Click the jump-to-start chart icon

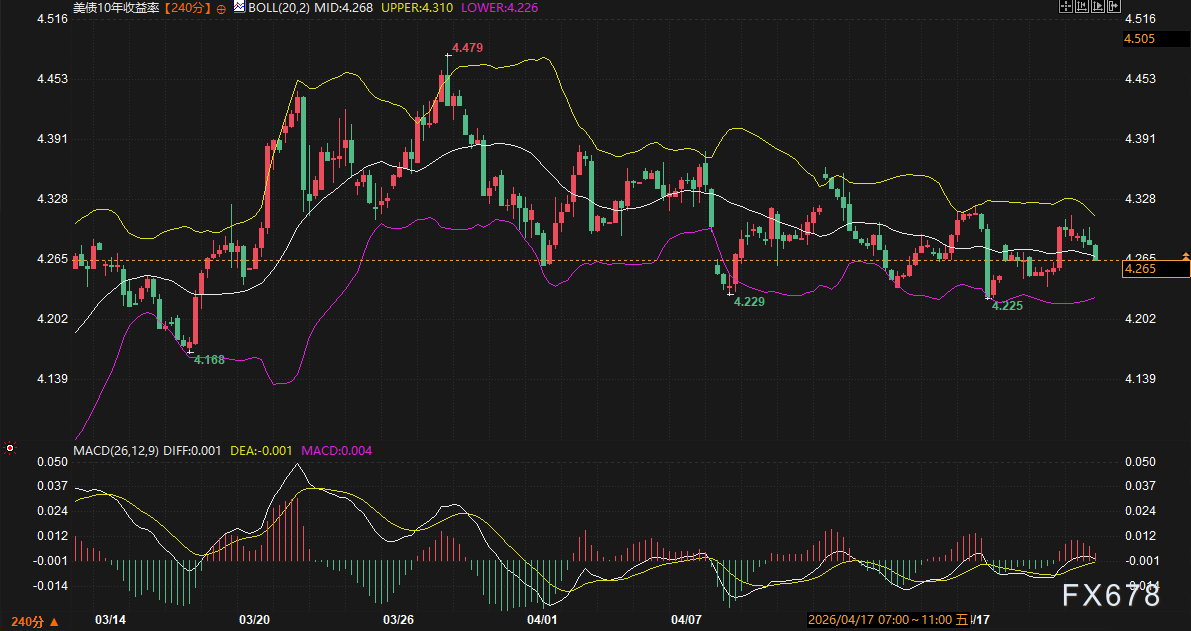click(1082, 7)
